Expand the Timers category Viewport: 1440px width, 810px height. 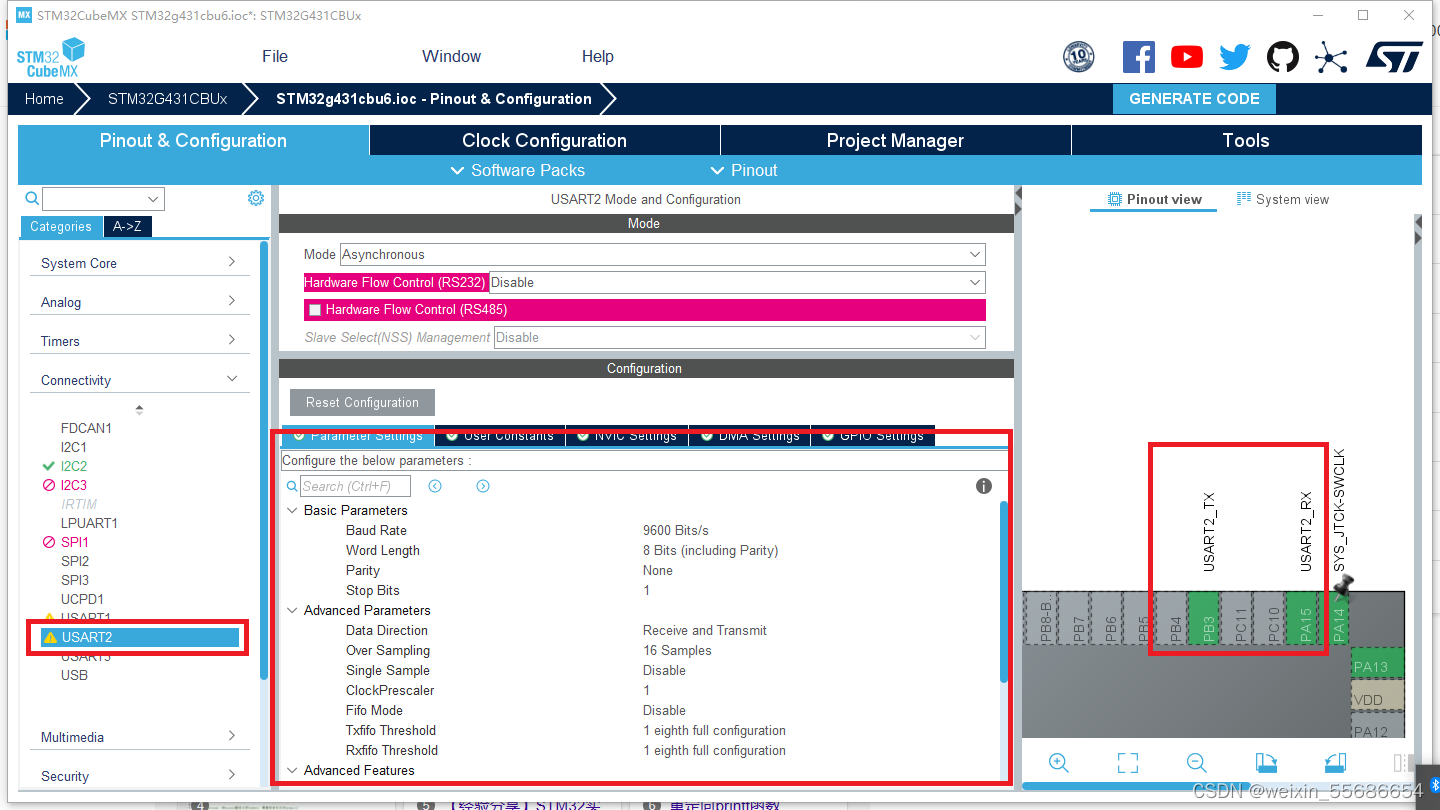139,341
